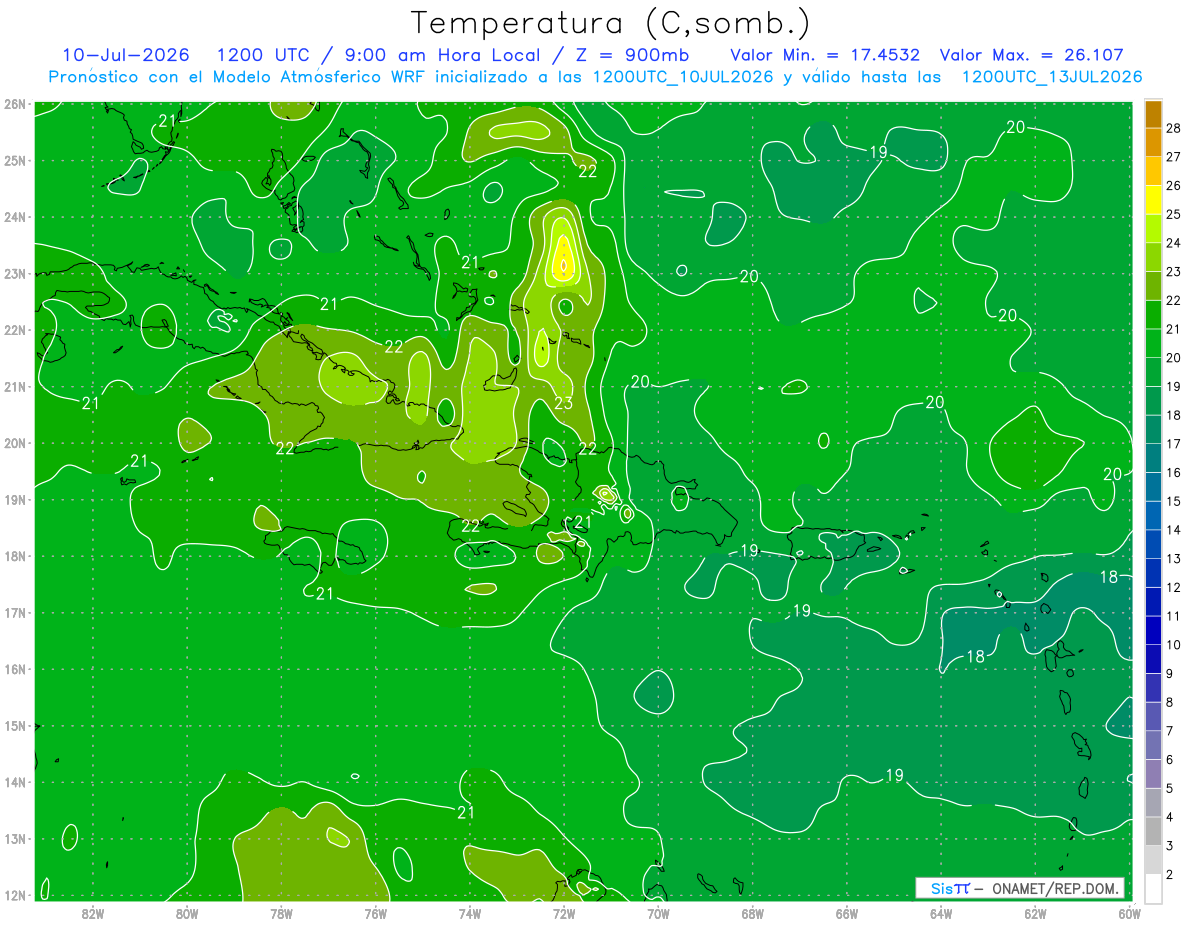Viewport: 1200px width, 927px height.
Task: Click '1200UTC_13JUL2026' valid-until time text
Action: point(1052,77)
